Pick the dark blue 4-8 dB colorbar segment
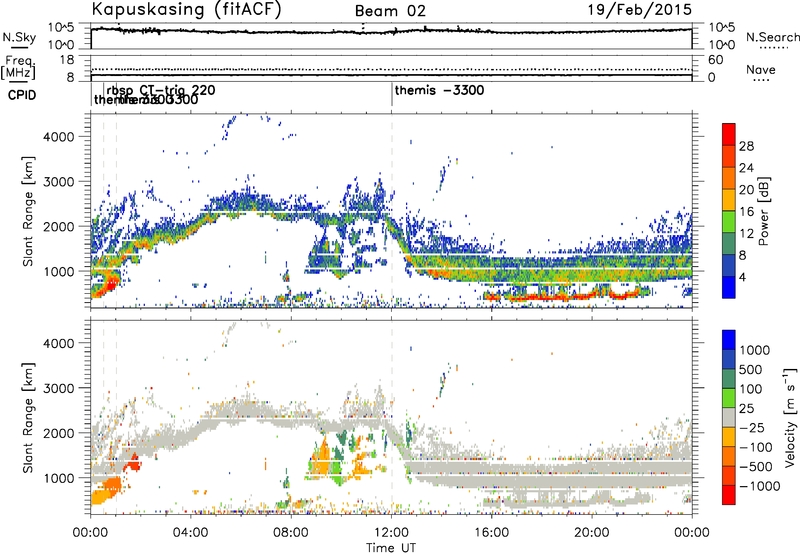This screenshot has width=800, height=554. (729, 266)
